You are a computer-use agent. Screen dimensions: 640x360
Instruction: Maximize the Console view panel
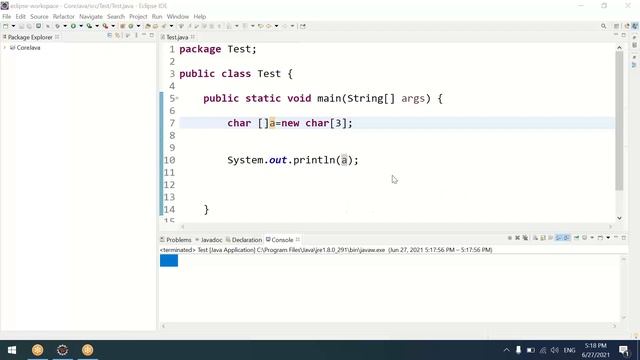coord(624,237)
